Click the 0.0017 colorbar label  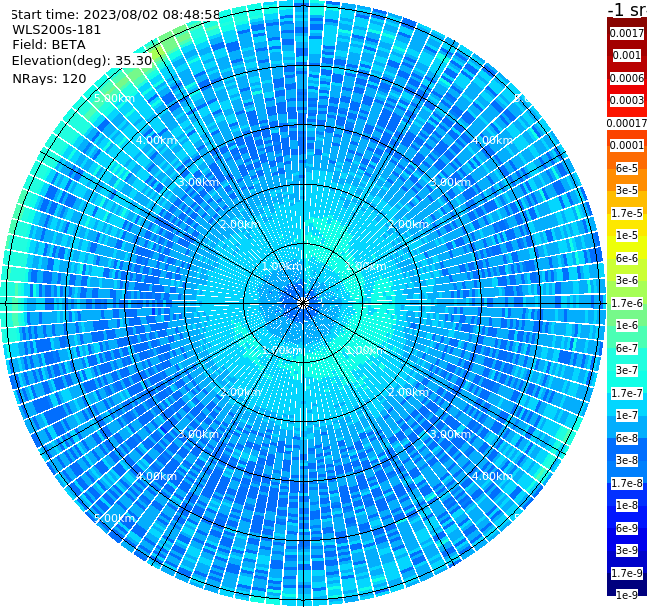pos(627,33)
